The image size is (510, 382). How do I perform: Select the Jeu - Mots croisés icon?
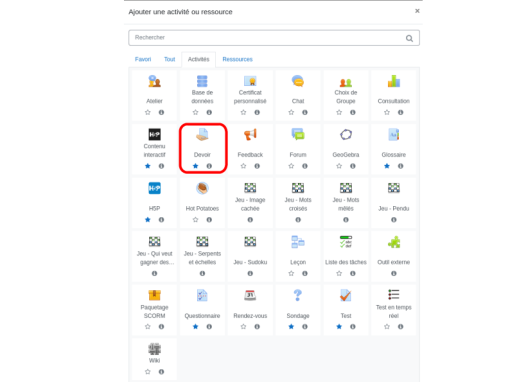tap(298, 188)
